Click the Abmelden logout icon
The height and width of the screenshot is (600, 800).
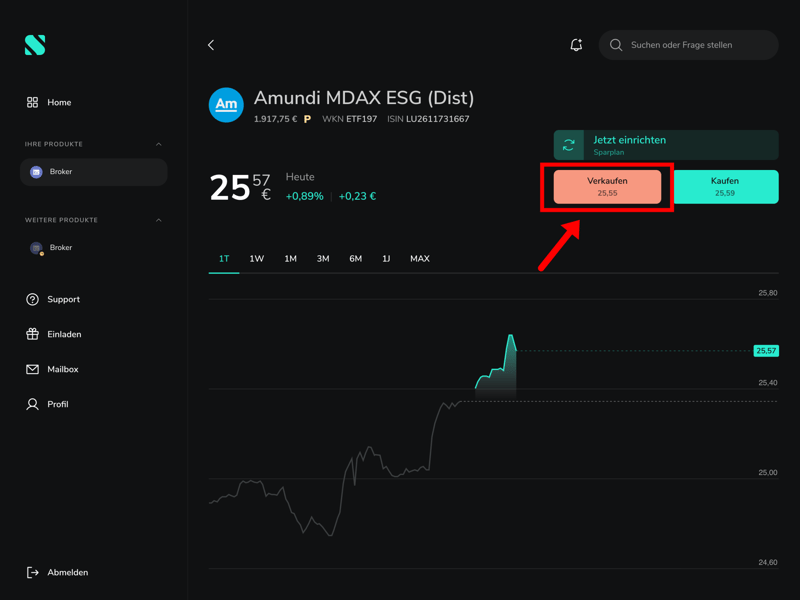click(x=32, y=572)
